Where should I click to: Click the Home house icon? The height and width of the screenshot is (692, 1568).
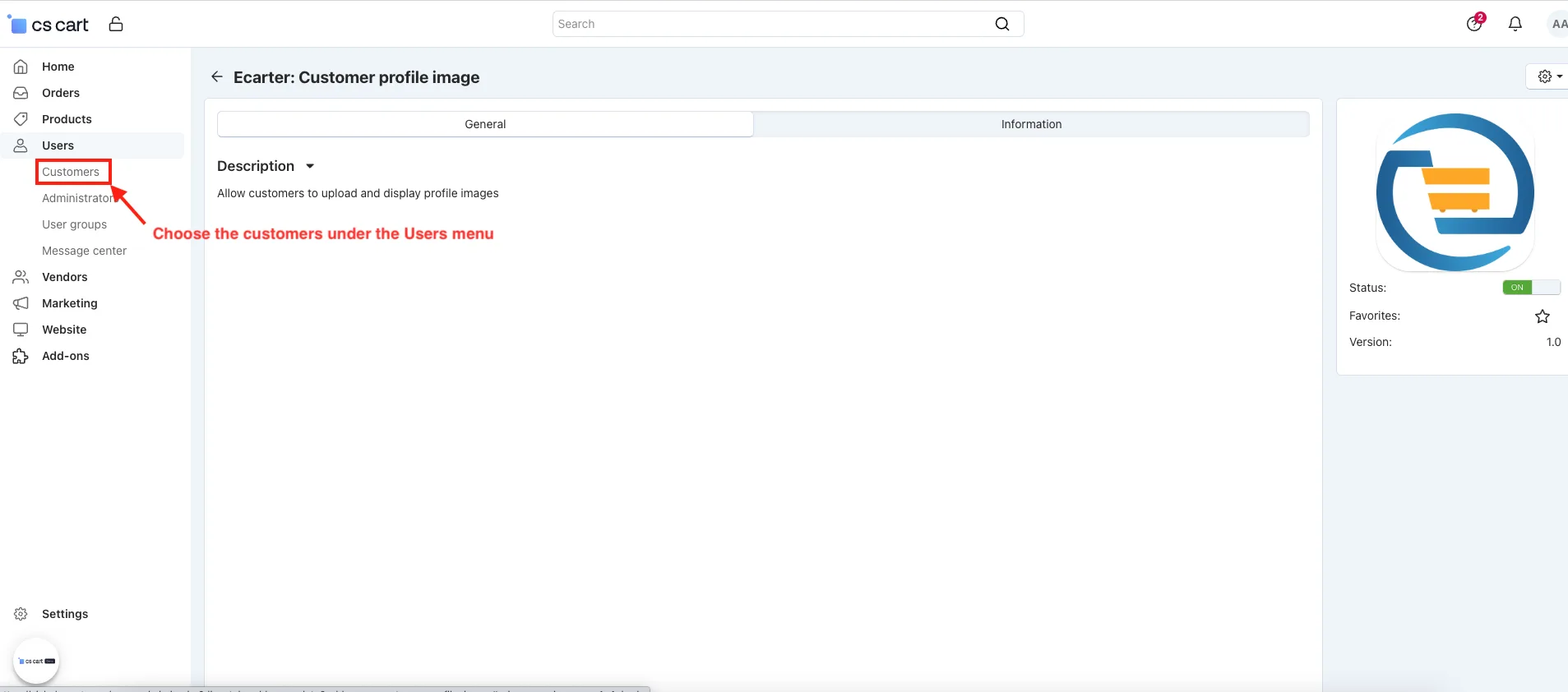(21, 67)
